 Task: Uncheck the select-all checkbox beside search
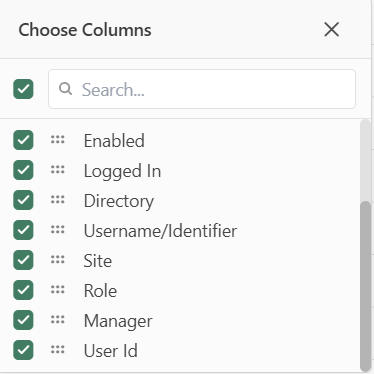click(x=23, y=89)
